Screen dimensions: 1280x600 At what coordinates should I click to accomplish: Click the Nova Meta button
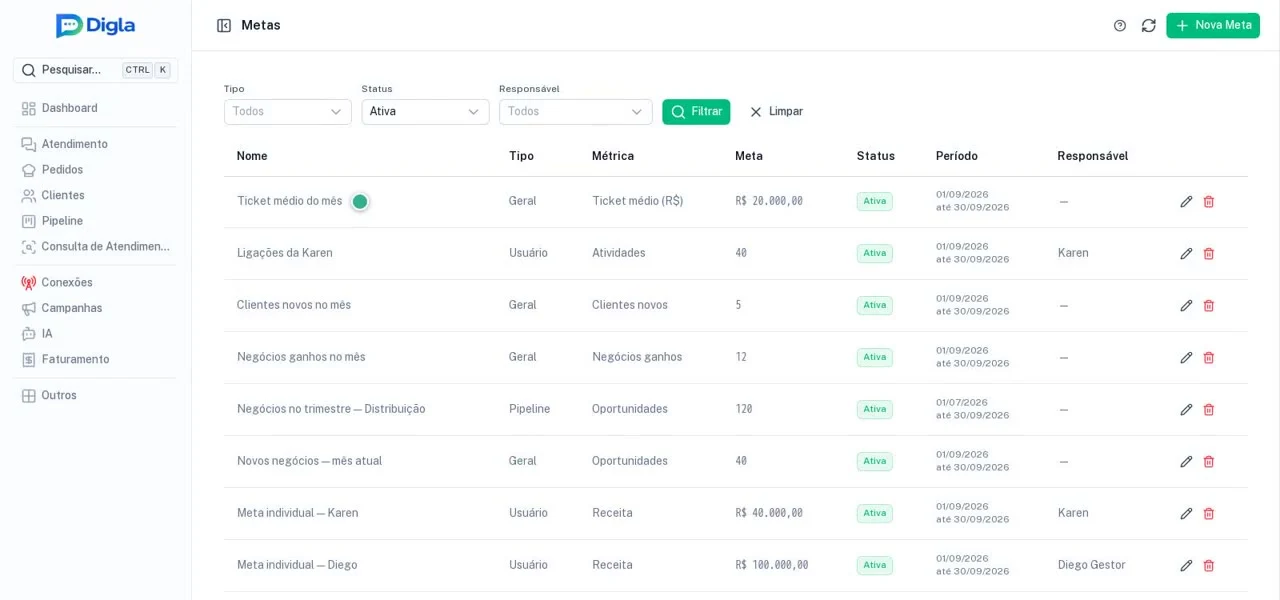[1213, 26]
